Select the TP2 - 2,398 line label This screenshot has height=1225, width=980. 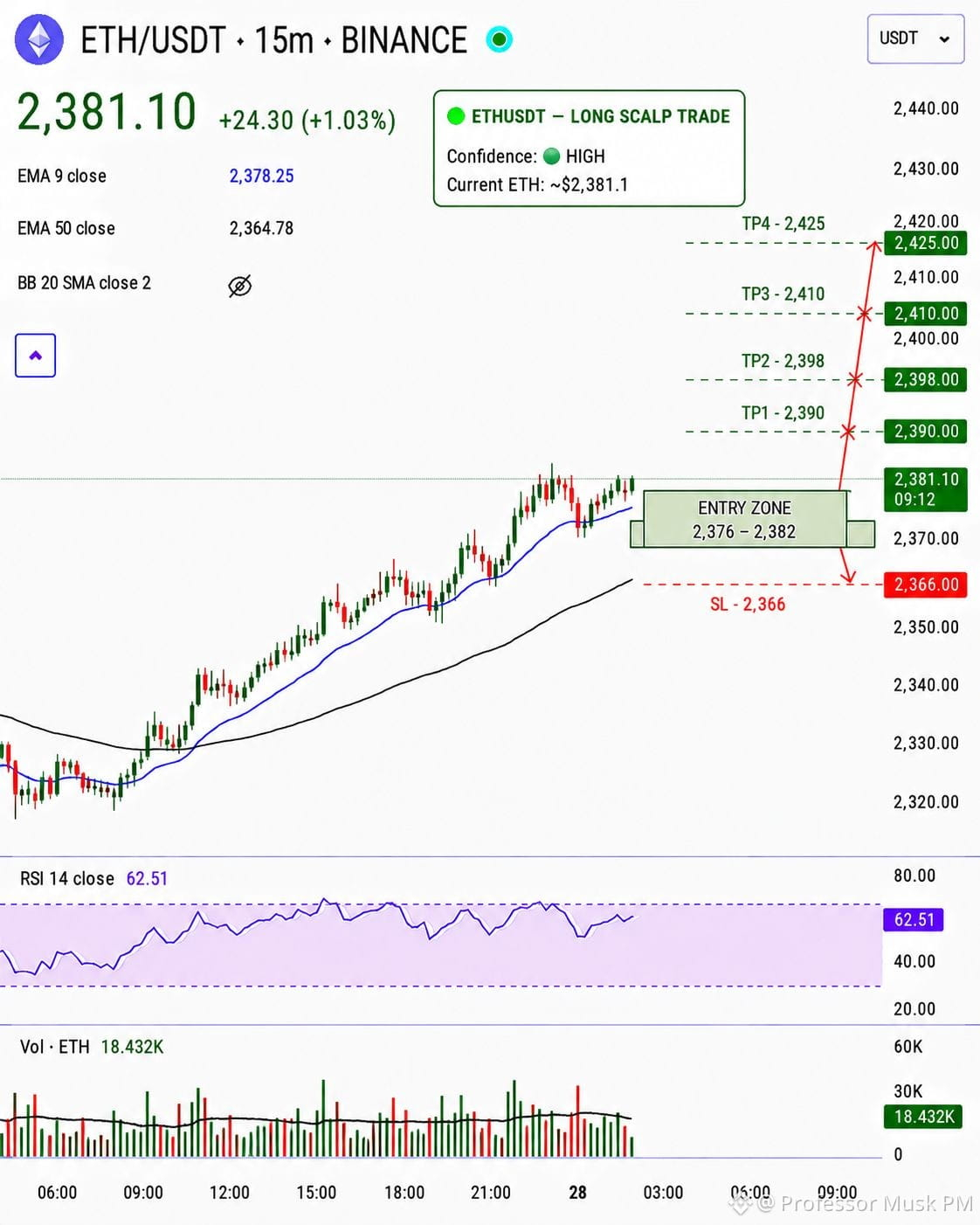tap(783, 361)
